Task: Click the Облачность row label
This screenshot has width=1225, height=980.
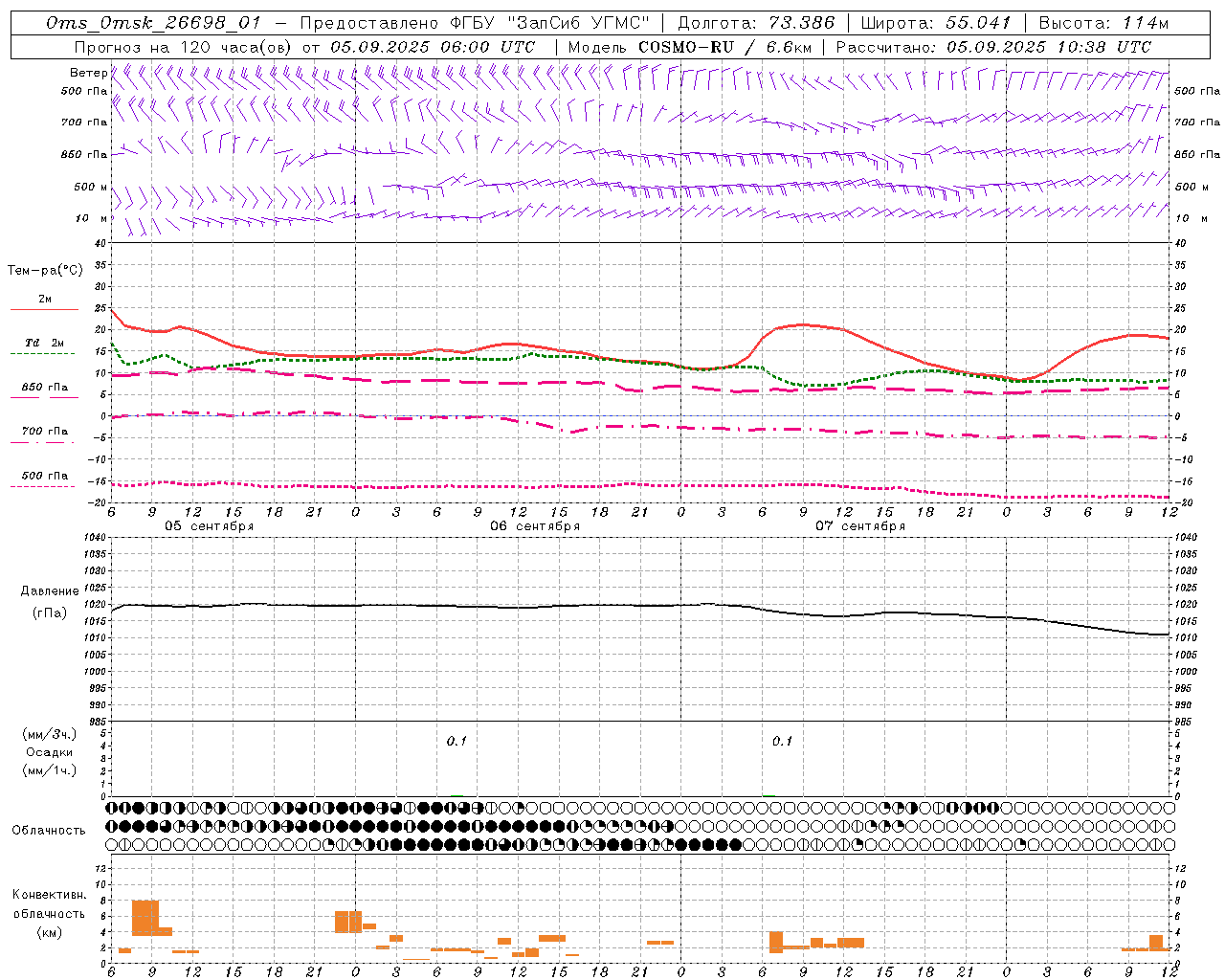Action: (49, 831)
